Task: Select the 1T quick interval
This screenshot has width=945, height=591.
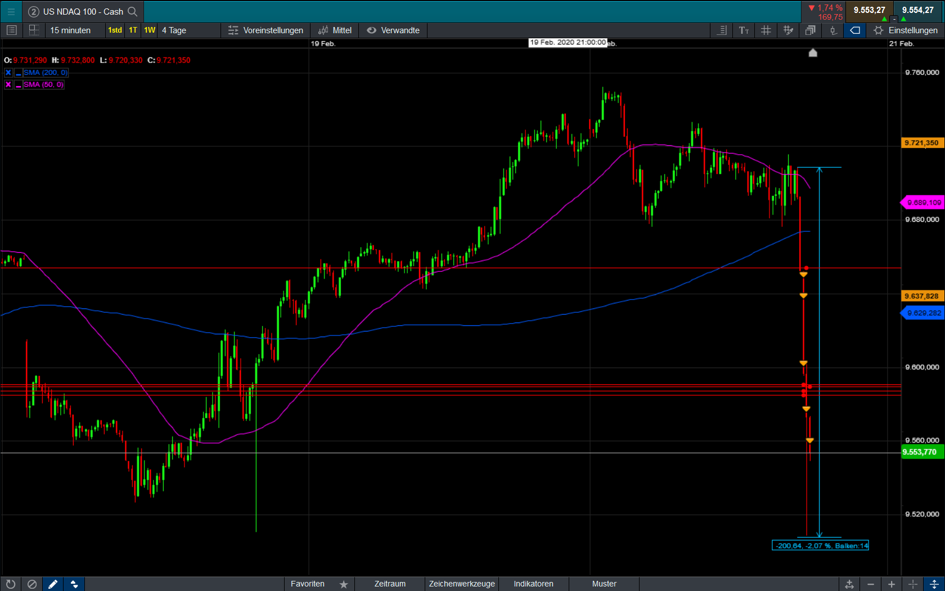Action: pyautogui.click(x=133, y=30)
